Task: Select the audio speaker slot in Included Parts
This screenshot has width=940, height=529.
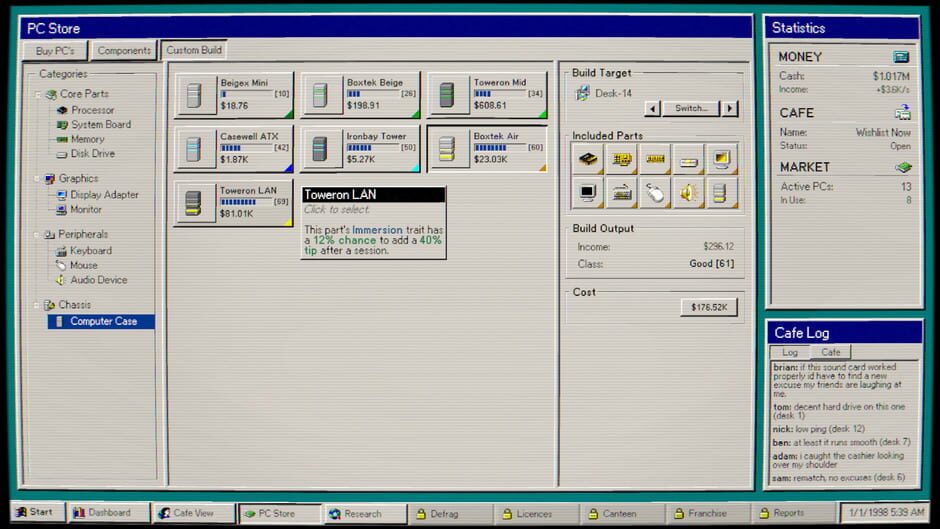Action: click(x=688, y=193)
